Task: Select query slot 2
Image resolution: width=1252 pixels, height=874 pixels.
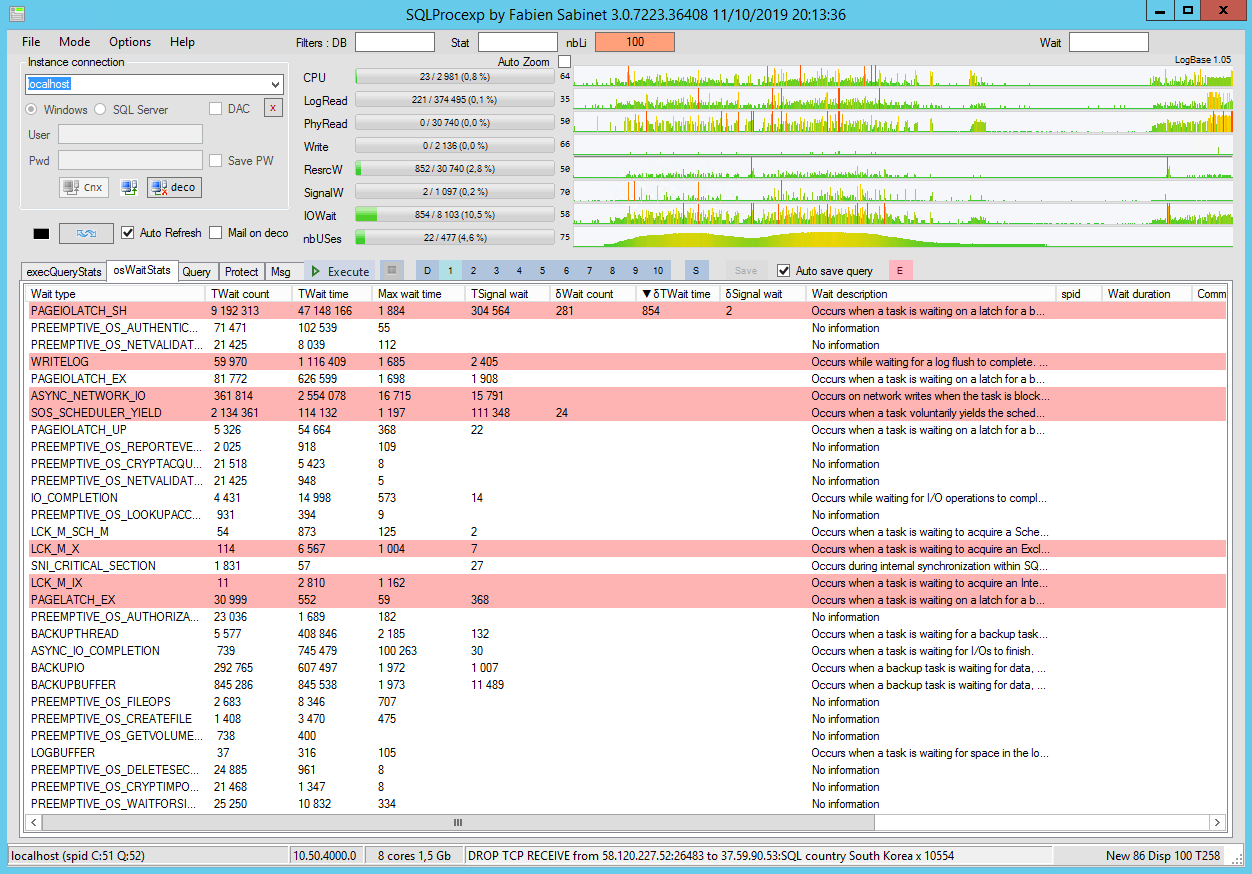Action: 473,271
